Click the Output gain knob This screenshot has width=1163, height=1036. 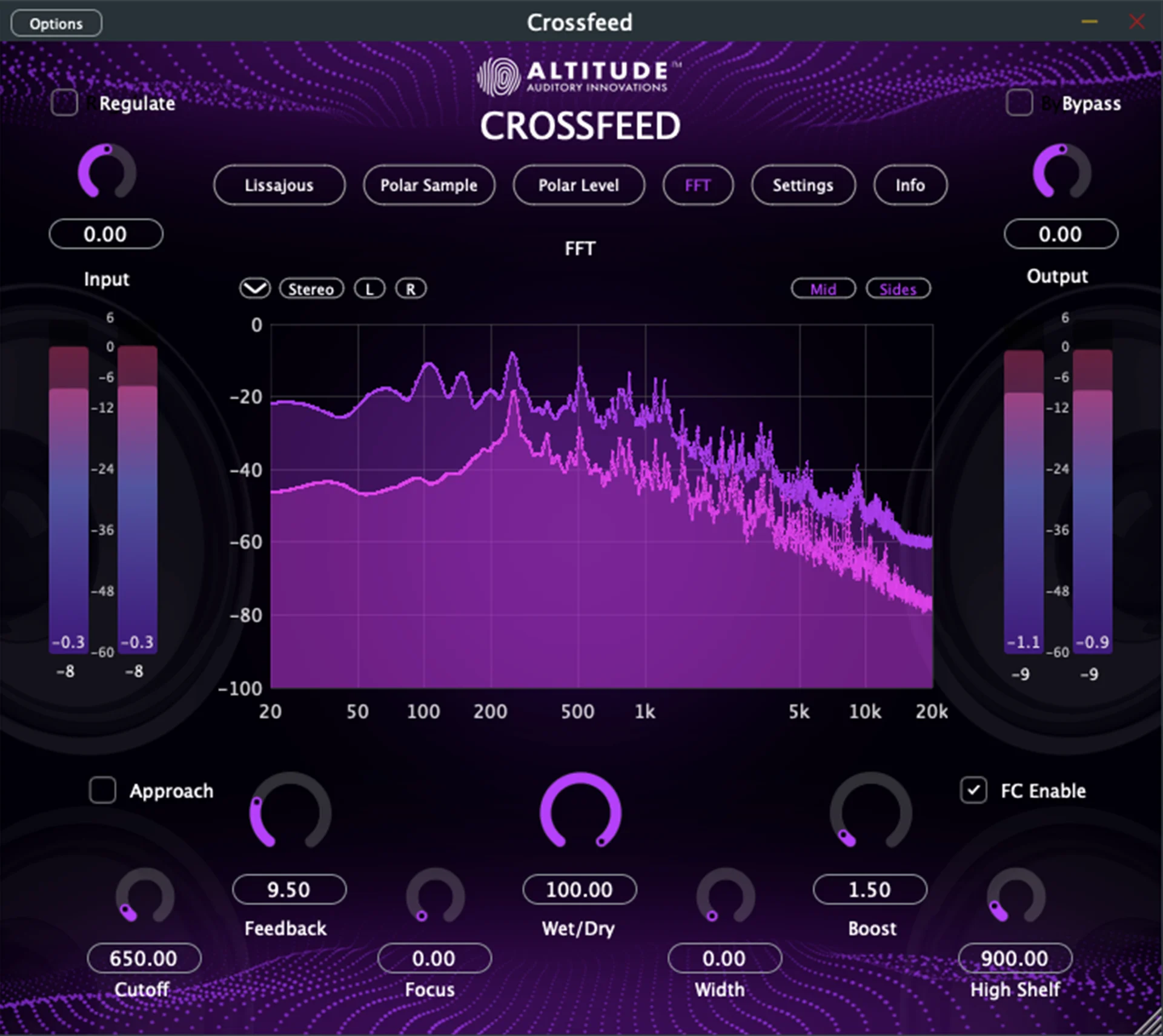1061,172
